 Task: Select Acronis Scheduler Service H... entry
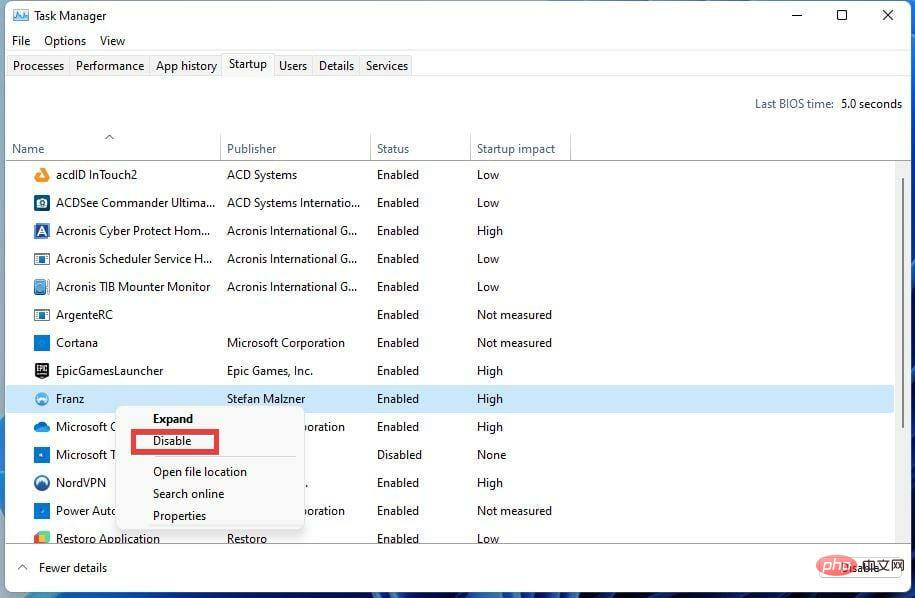(x=134, y=259)
